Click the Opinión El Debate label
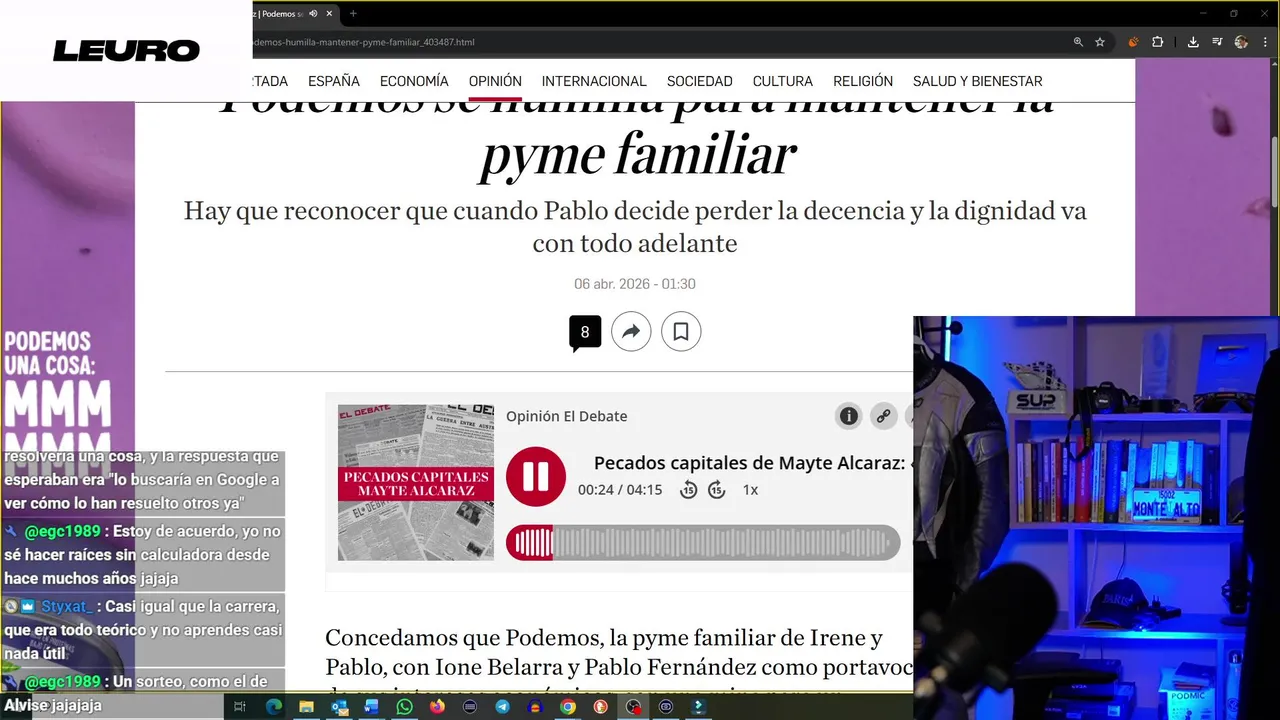 pos(567,416)
